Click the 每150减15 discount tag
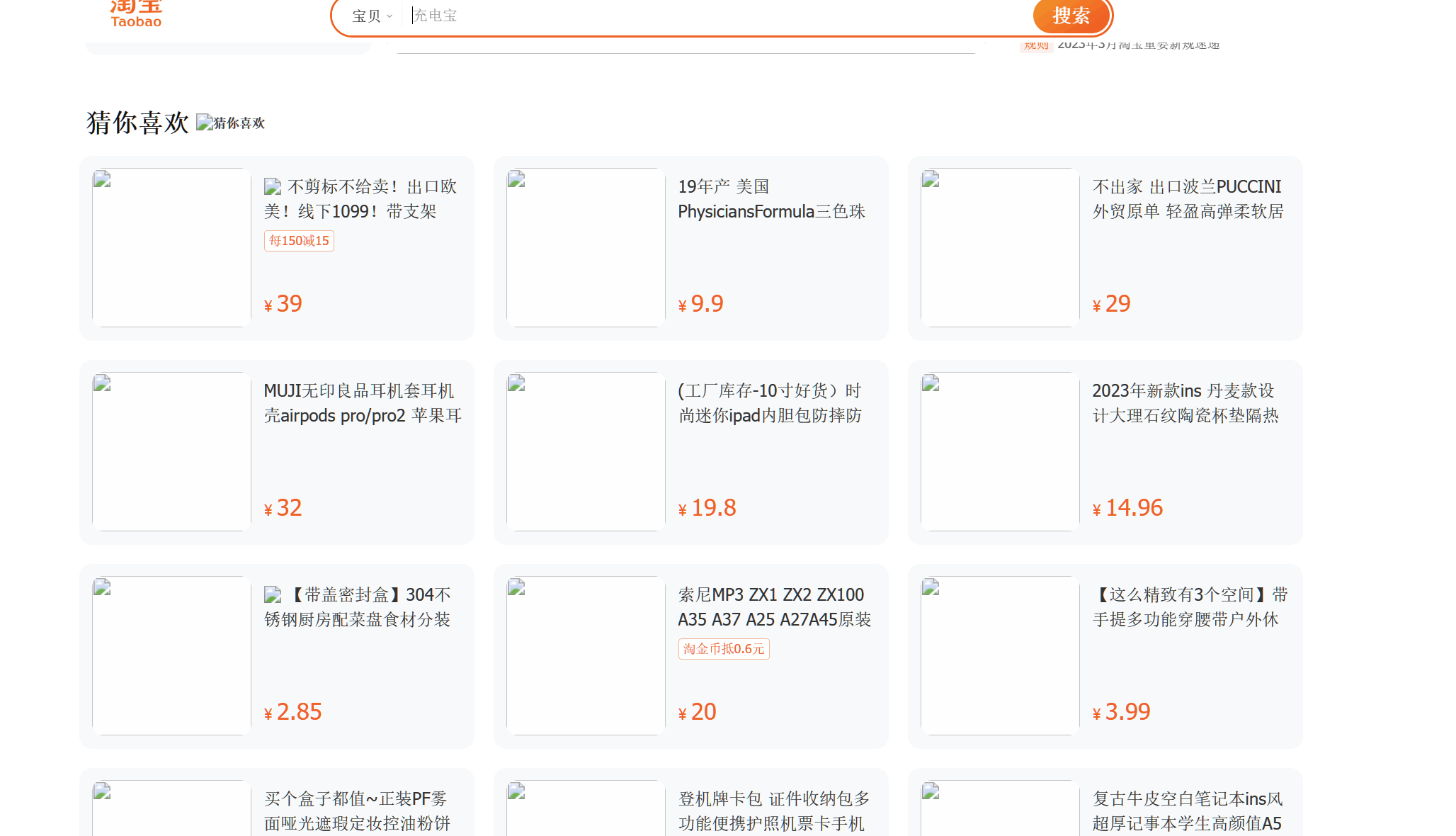The image size is (1456, 836). tap(299, 241)
